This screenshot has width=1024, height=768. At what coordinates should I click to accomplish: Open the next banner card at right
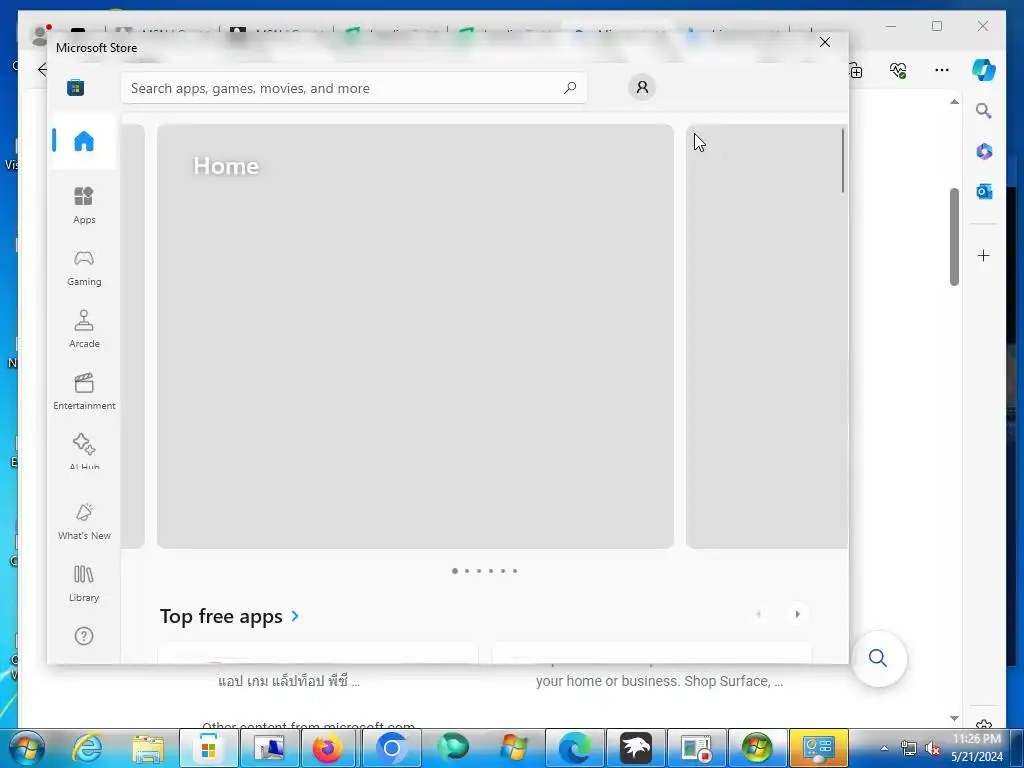click(767, 336)
